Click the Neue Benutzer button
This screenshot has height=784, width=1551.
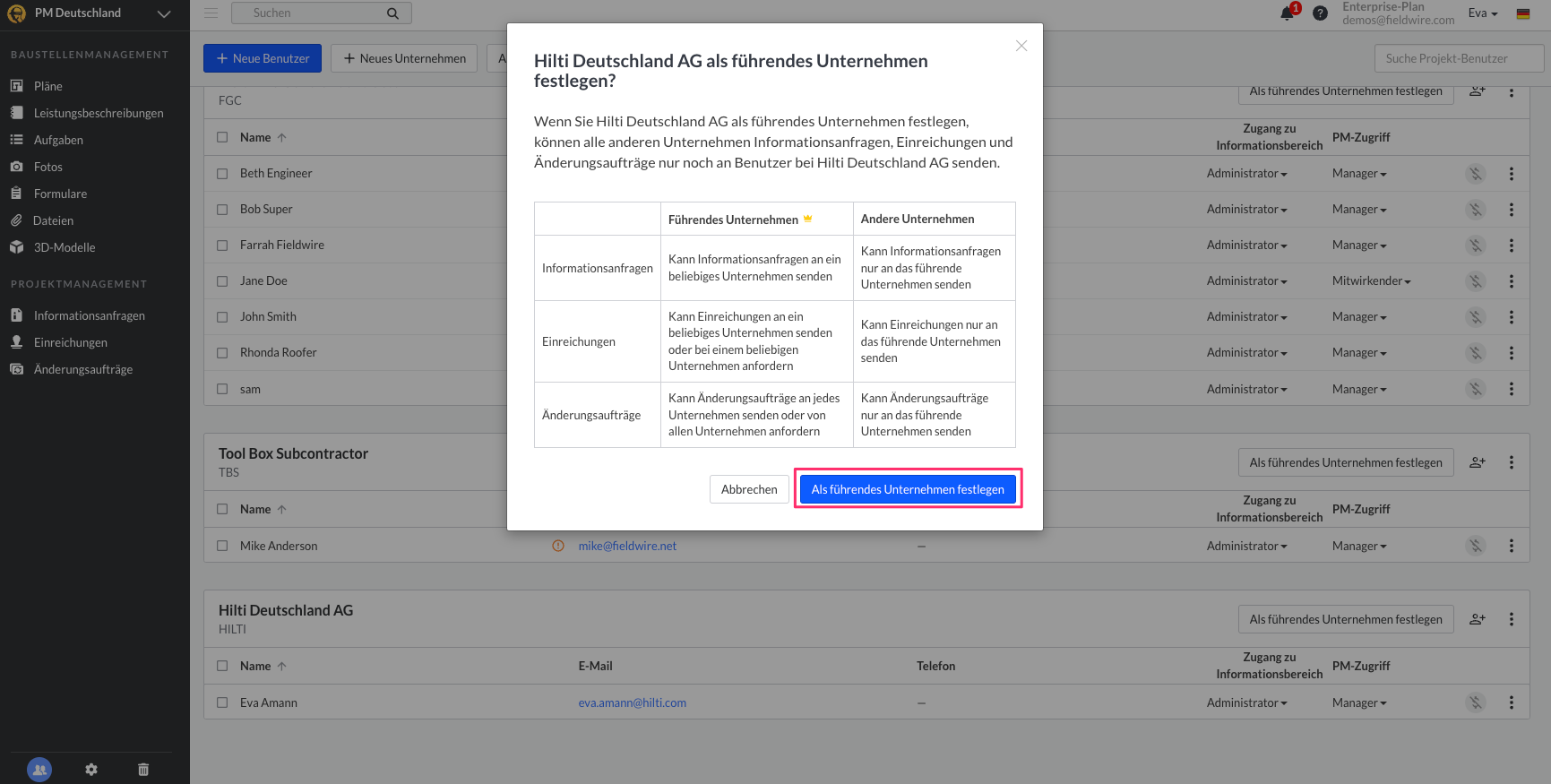(263, 58)
